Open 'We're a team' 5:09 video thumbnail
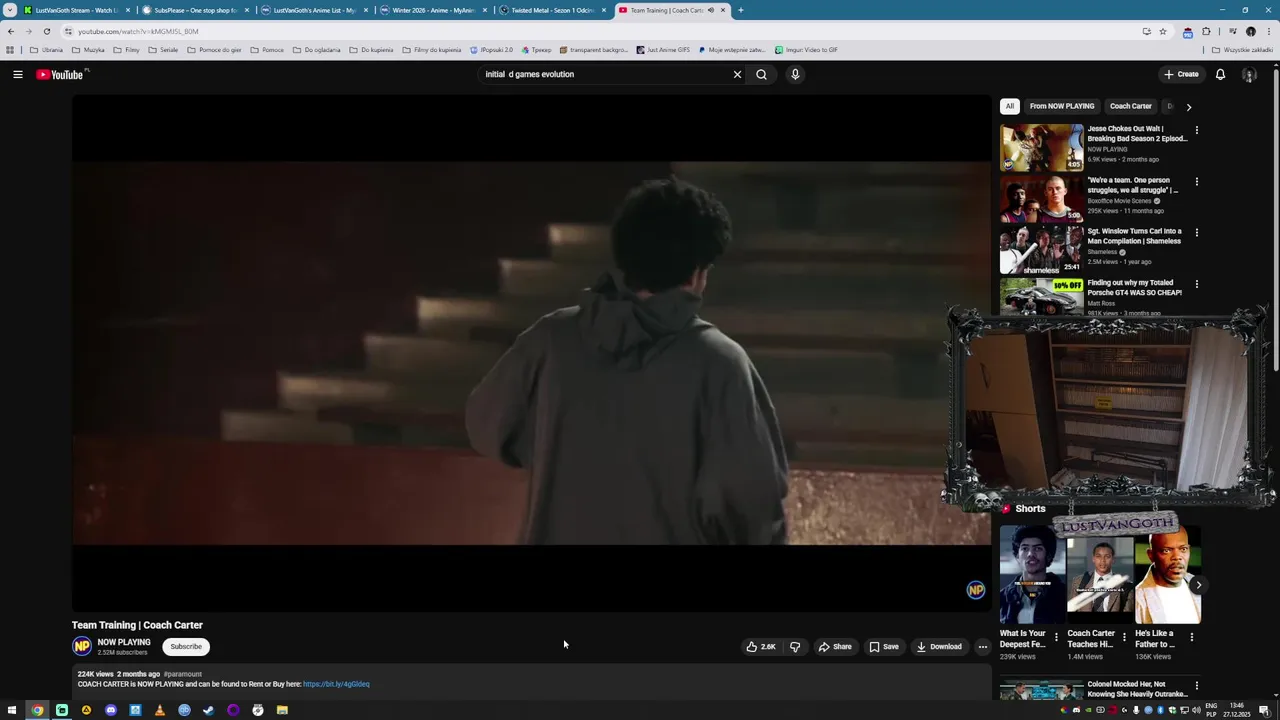This screenshot has height=720, width=1280. click(x=1041, y=198)
